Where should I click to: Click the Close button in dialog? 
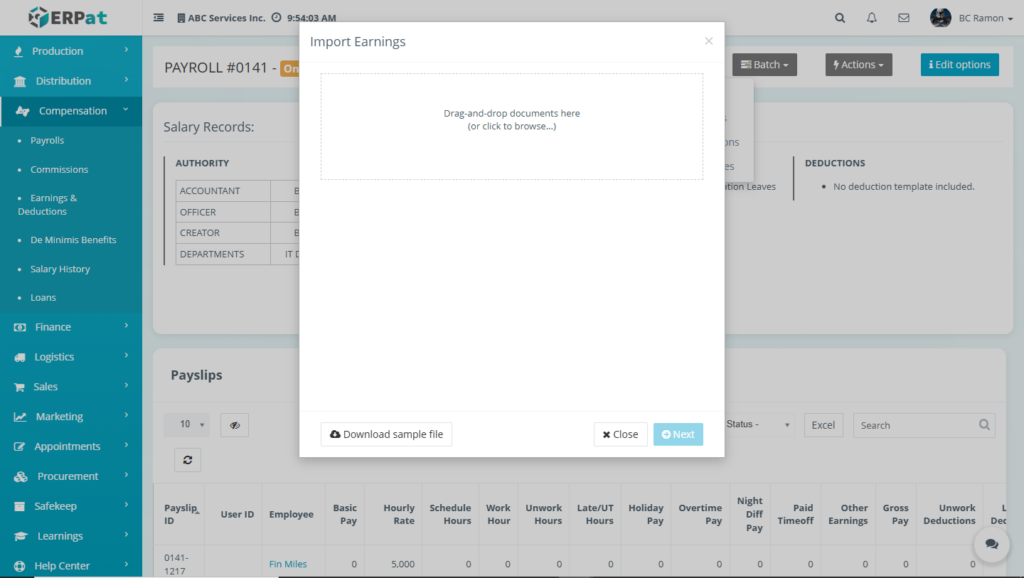tap(620, 434)
